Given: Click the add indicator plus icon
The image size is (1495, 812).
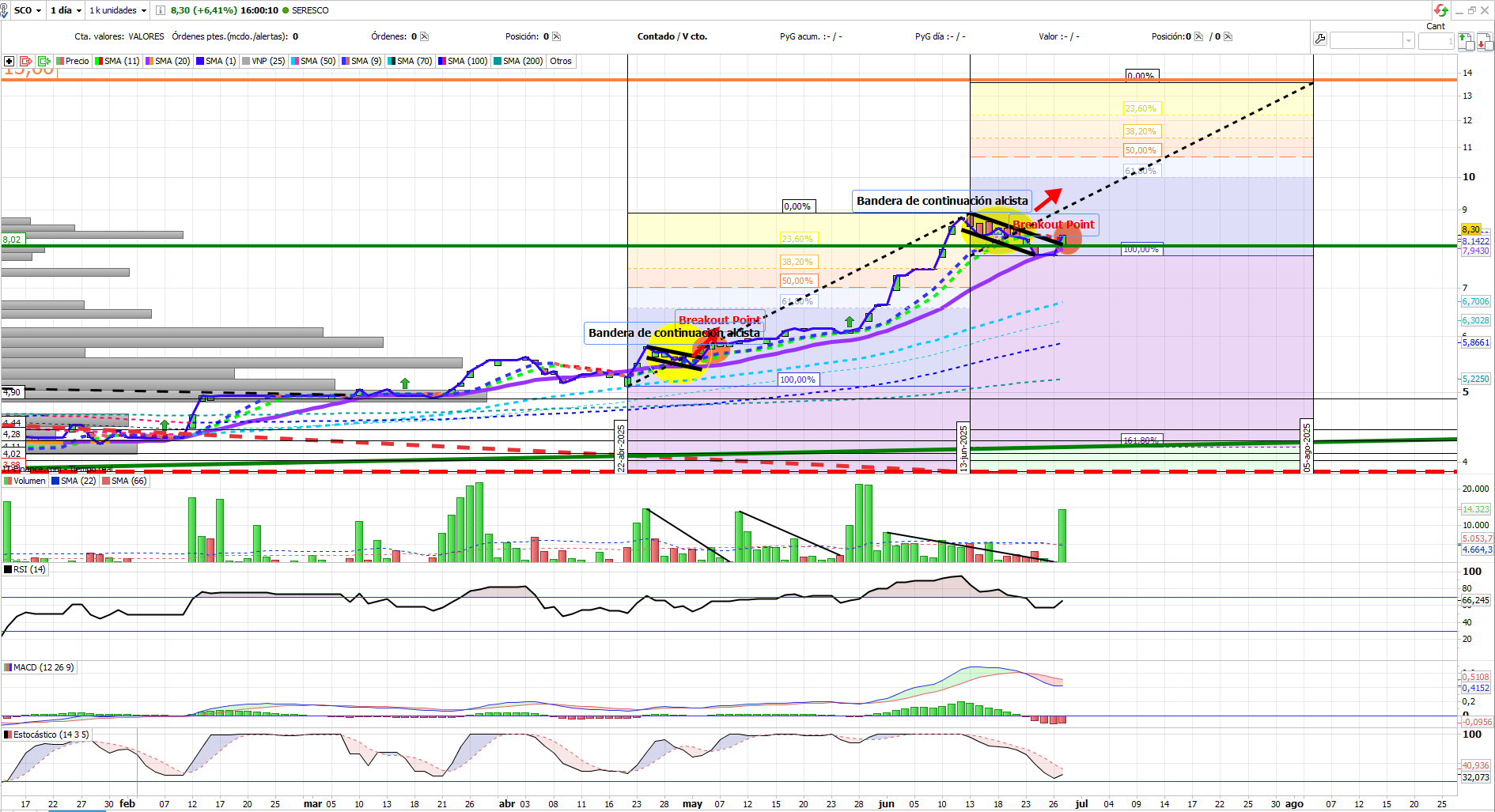Looking at the screenshot, I should click(x=9, y=61).
